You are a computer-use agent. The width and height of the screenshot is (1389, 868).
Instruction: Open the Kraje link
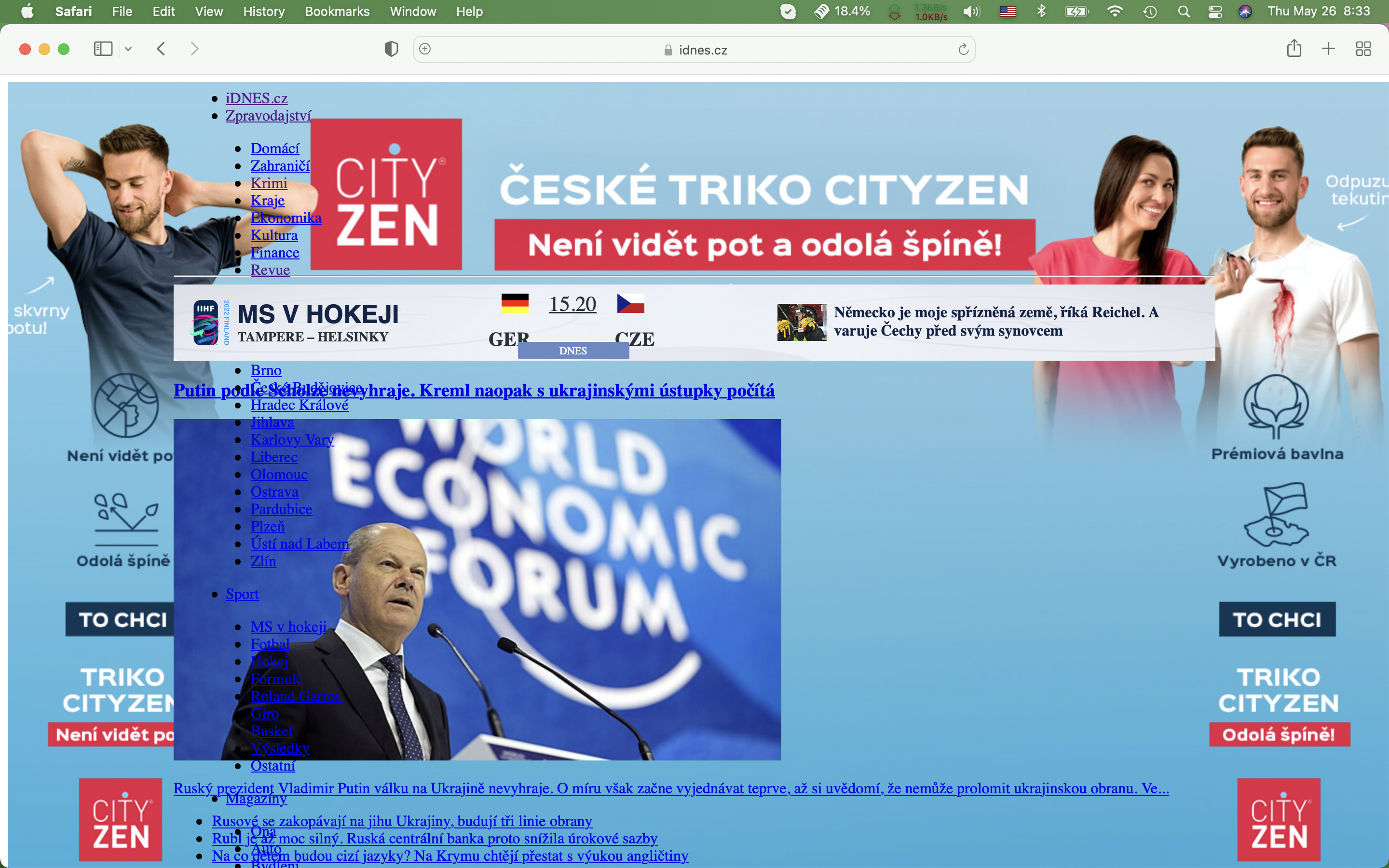tap(268, 200)
